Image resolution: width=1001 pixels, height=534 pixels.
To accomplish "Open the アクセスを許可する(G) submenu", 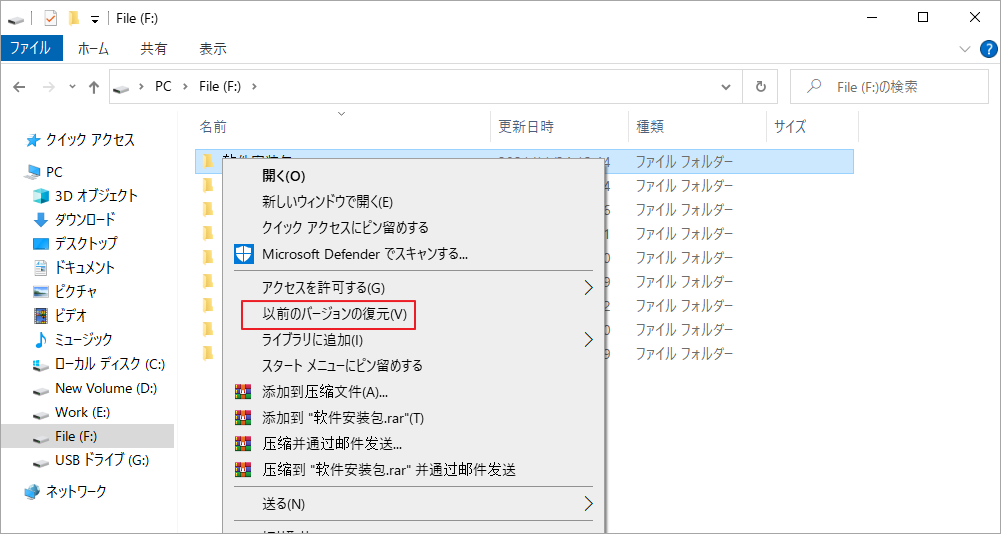I will click(414, 287).
